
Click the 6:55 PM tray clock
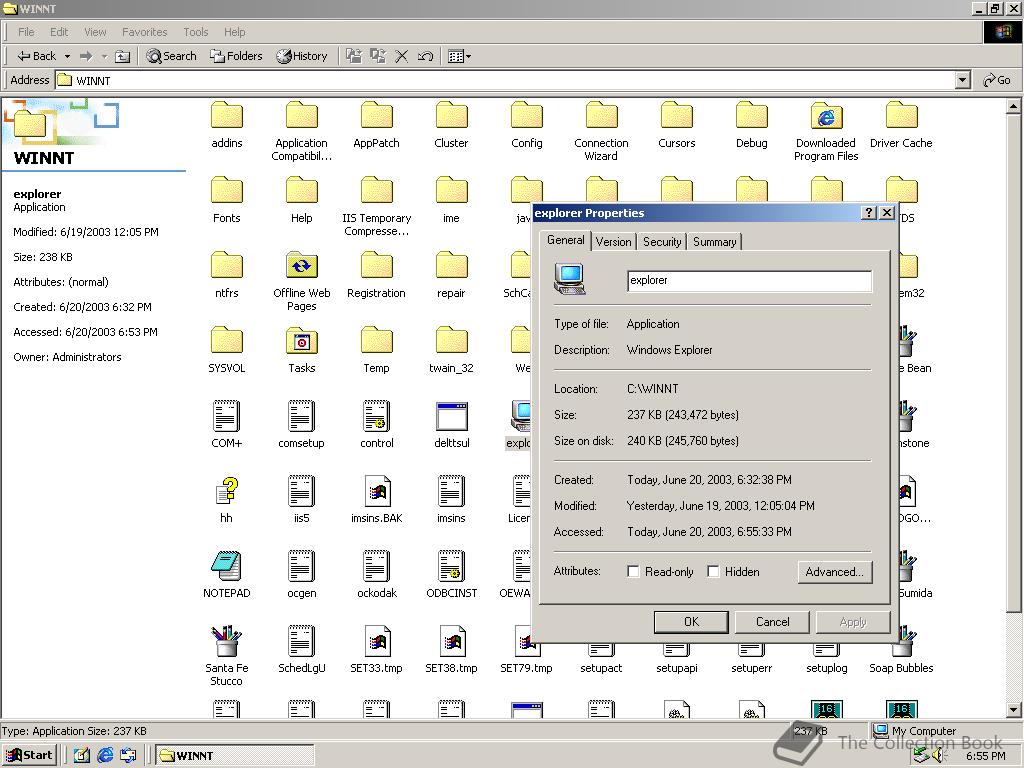[x=986, y=756]
